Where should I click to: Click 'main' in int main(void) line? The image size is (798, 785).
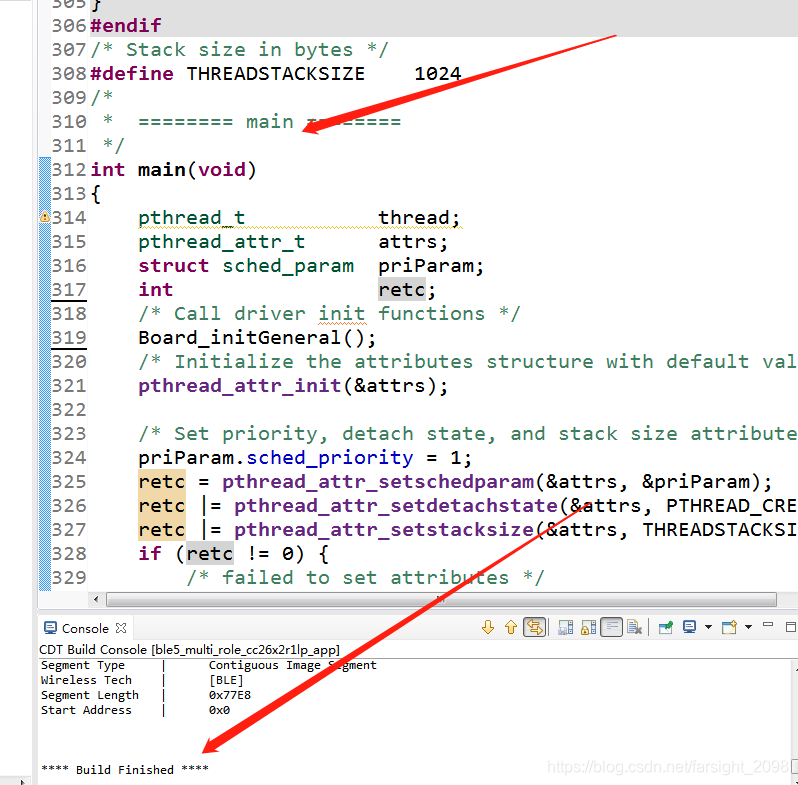point(161,170)
